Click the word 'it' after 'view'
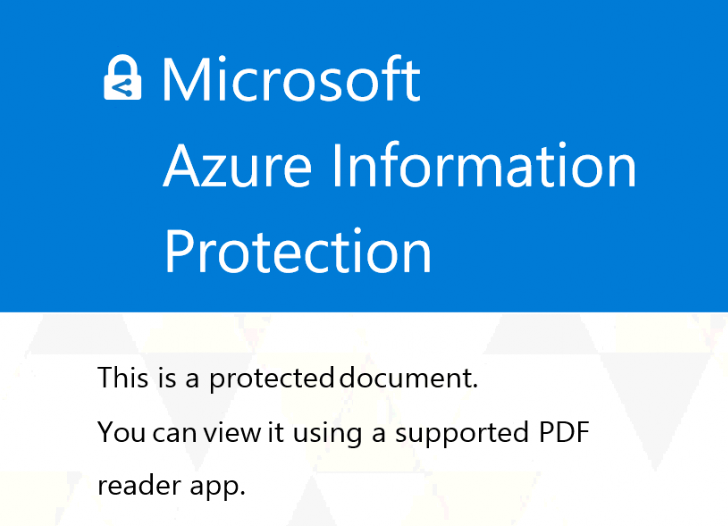The width and height of the screenshot is (728, 526). point(276,432)
